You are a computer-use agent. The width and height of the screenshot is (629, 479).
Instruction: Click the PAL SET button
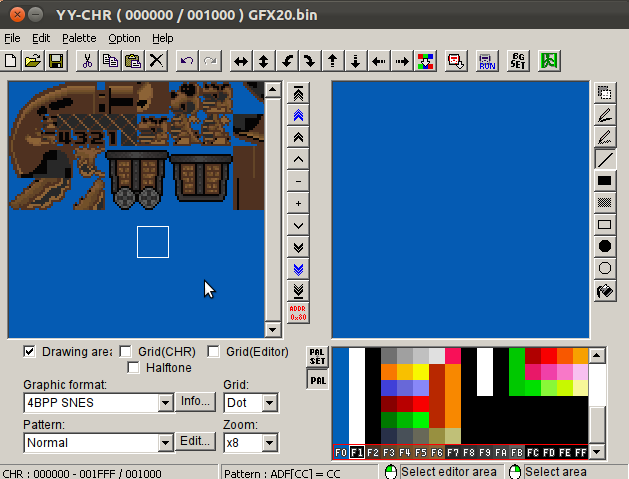(x=317, y=357)
